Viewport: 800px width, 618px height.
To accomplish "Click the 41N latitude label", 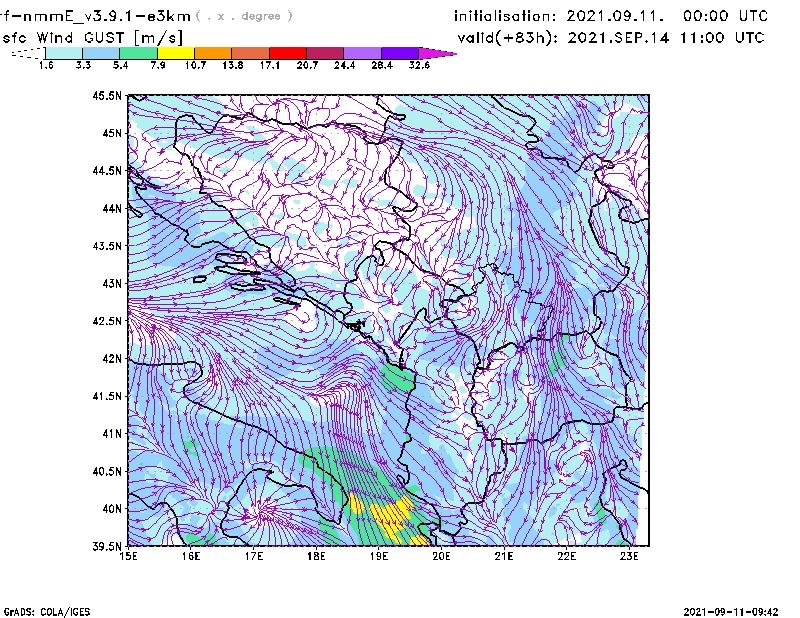I will tap(112, 434).
